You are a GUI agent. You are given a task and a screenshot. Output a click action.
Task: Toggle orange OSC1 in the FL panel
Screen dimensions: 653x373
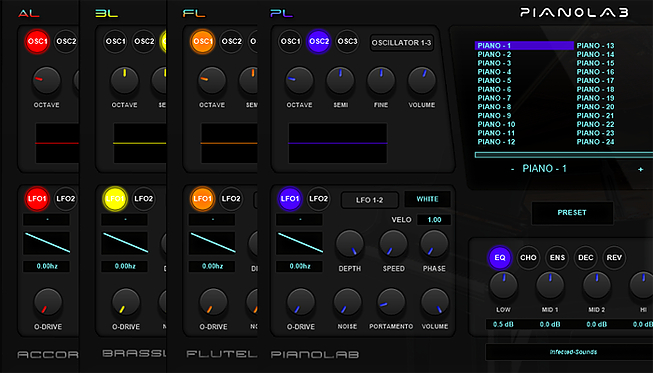click(203, 42)
